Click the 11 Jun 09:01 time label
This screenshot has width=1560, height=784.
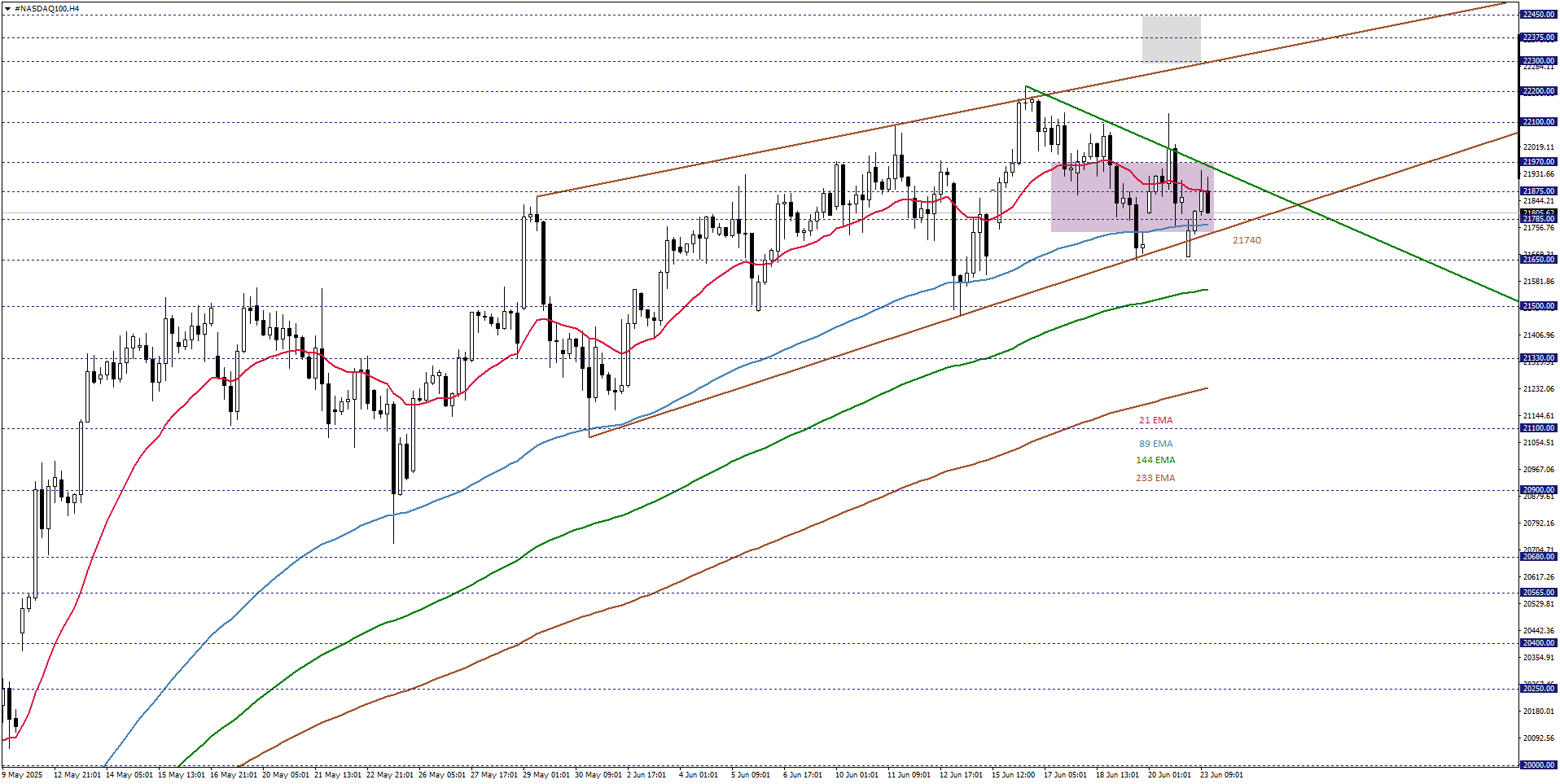tap(909, 775)
